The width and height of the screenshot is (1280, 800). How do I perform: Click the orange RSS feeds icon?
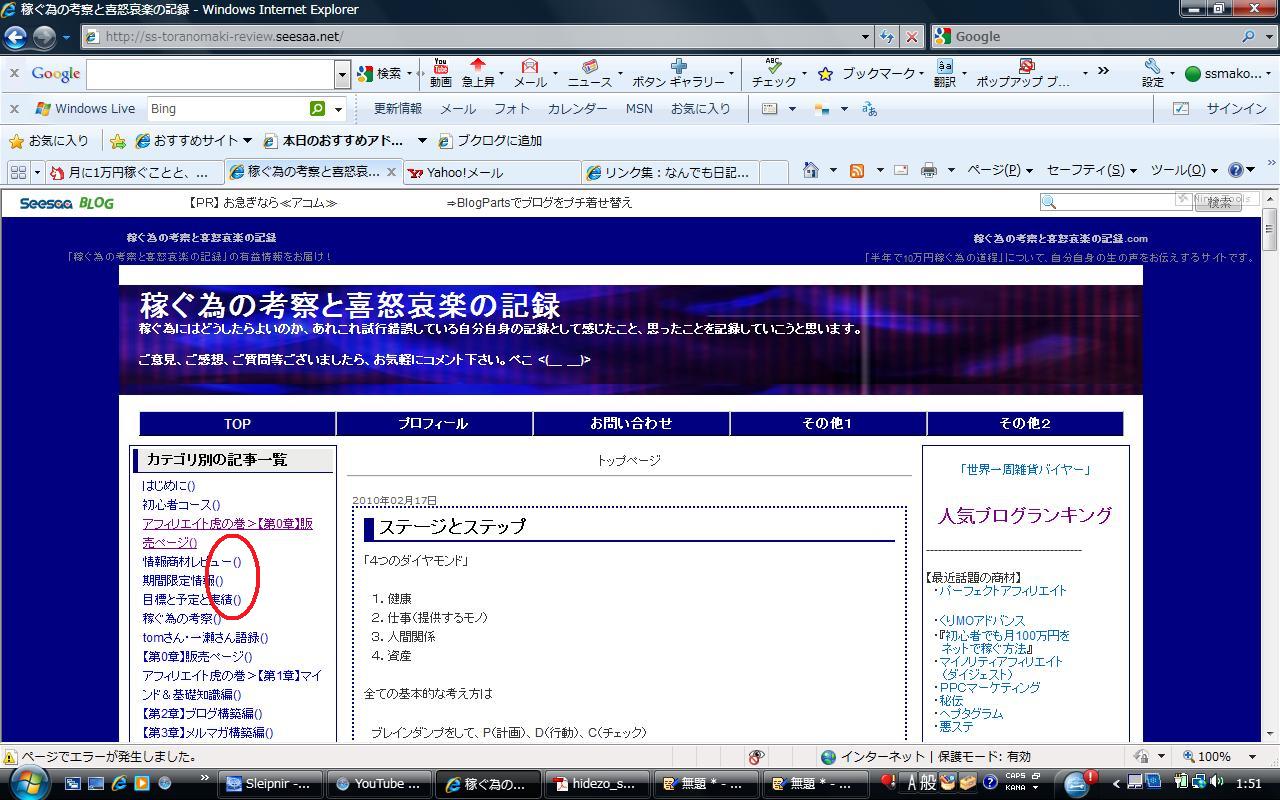[857, 171]
